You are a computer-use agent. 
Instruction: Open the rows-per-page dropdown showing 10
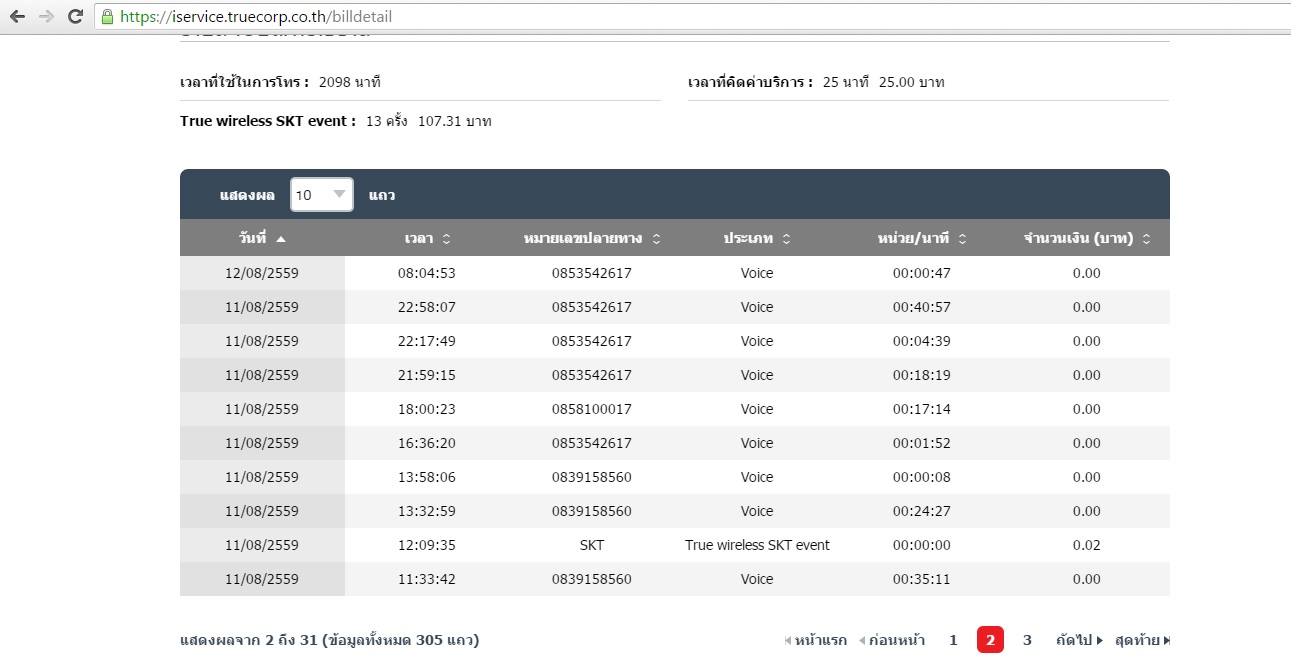(x=321, y=195)
